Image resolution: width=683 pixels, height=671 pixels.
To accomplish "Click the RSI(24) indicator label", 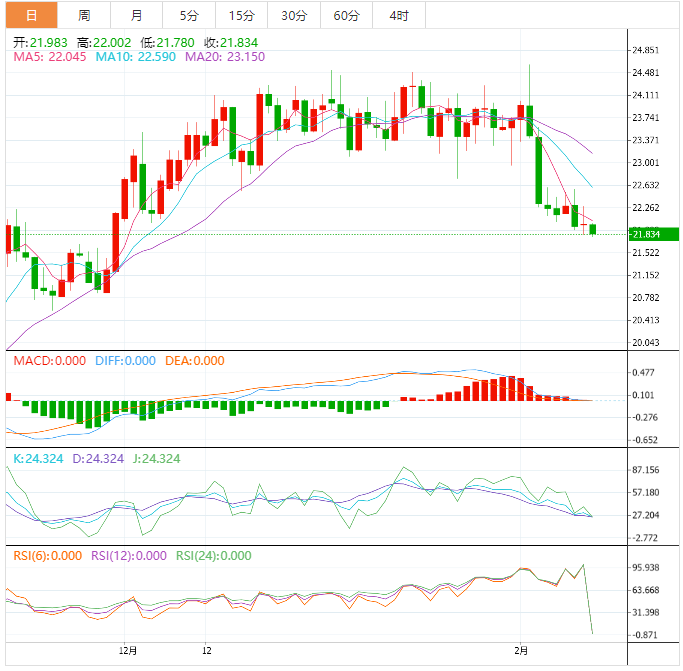I will click(x=213, y=556).
